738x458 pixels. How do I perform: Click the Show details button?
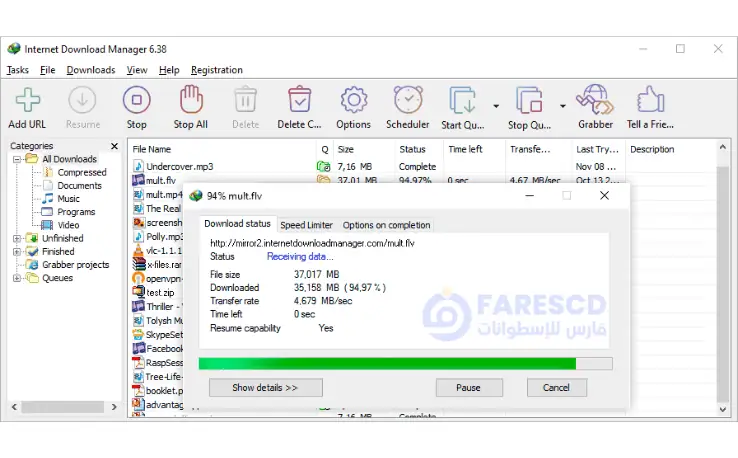[265, 387]
